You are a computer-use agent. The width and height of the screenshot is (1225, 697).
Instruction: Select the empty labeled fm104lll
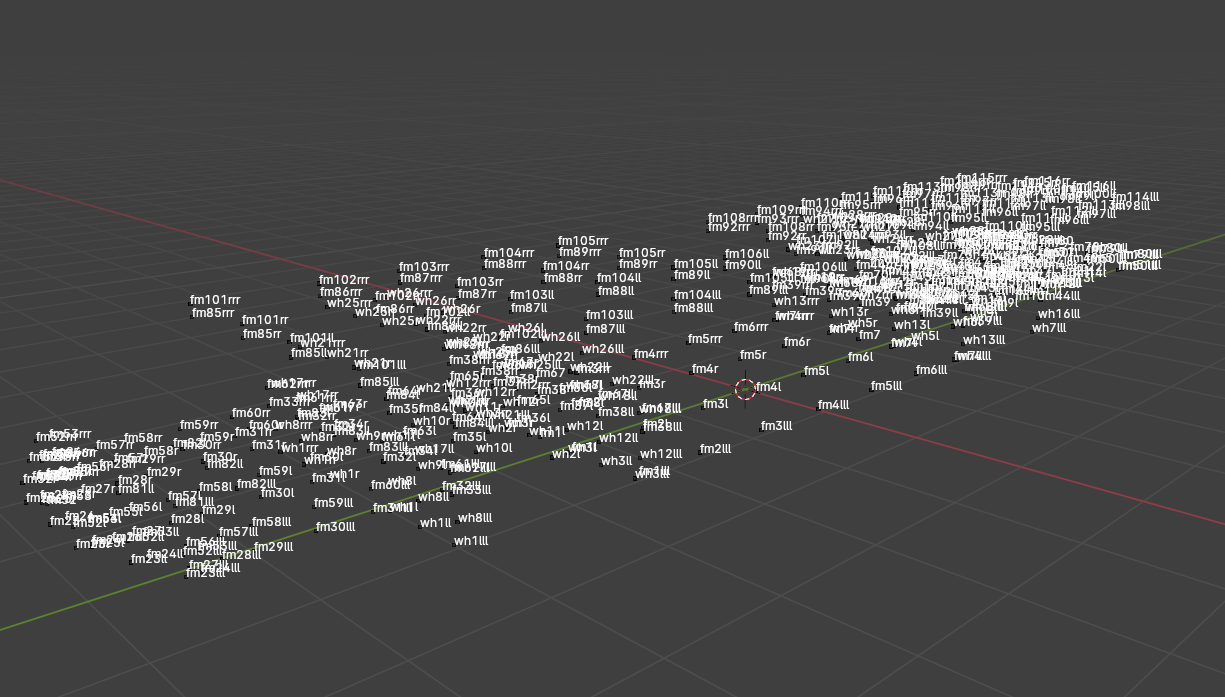click(x=698, y=295)
